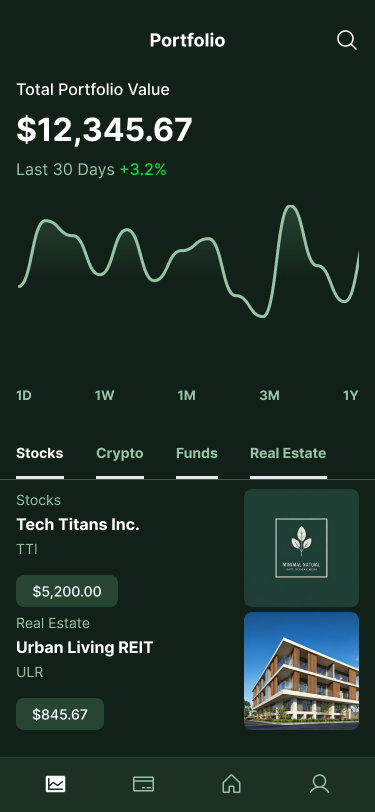This screenshot has height=812, width=375.
Task: Open the Tech Titans Inc. leaf logo thumbnail
Action: [x=301, y=548]
